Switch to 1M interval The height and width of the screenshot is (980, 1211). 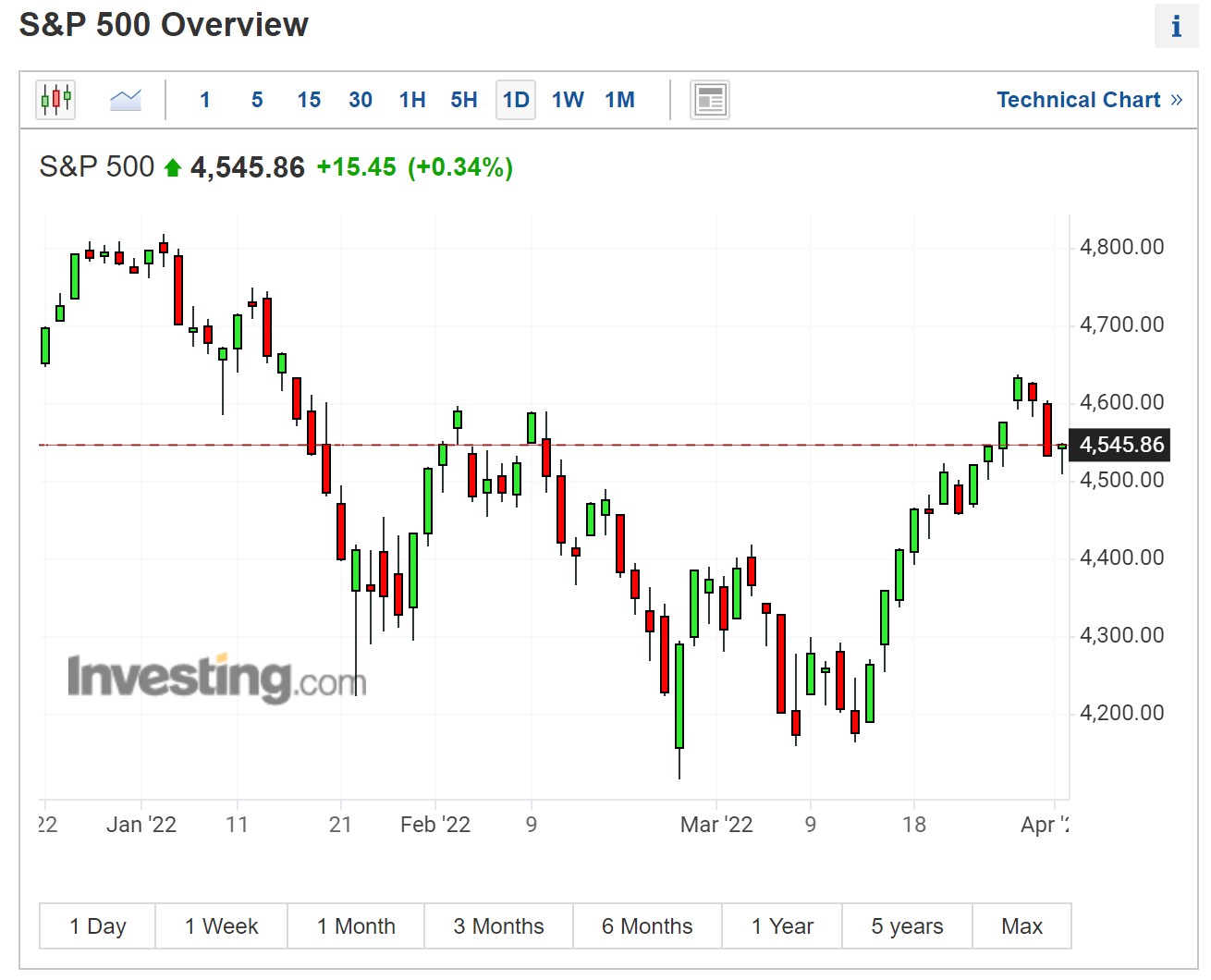click(619, 100)
